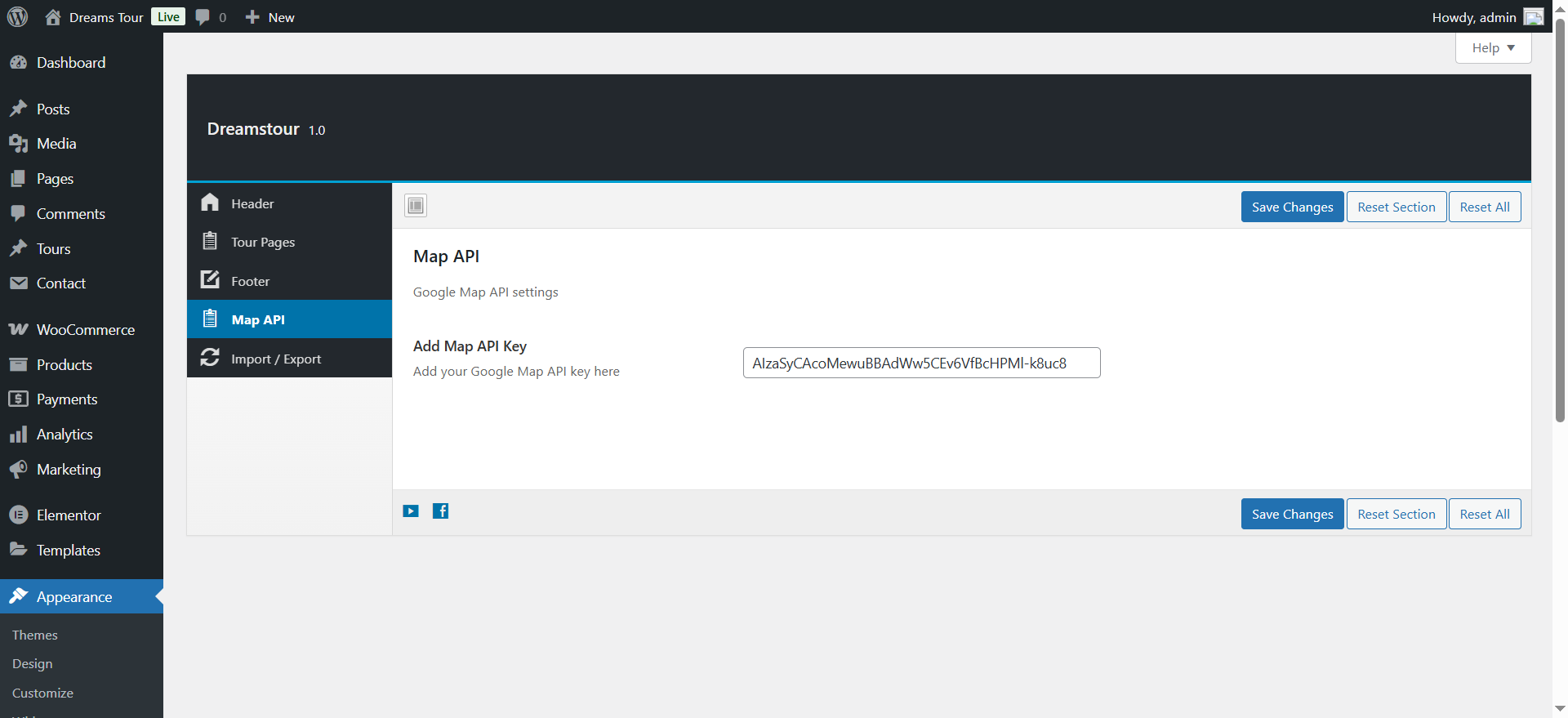This screenshot has height=718, width=1568.
Task: Open the Elementor menu in sidebar
Action: pos(69,515)
